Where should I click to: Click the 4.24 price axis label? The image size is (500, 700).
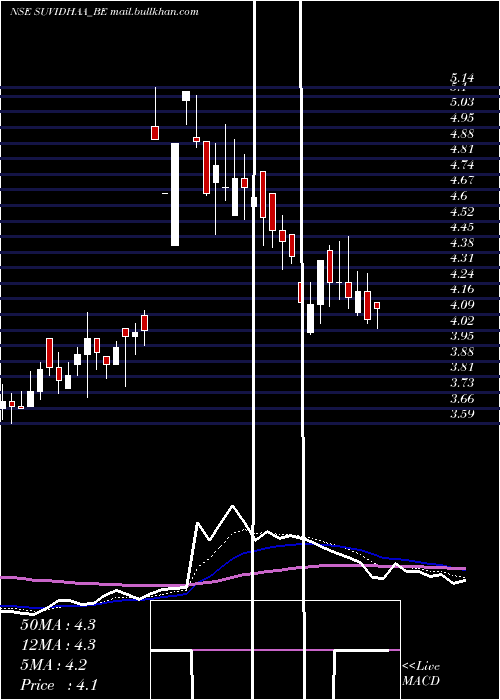click(x=462, y=274)
